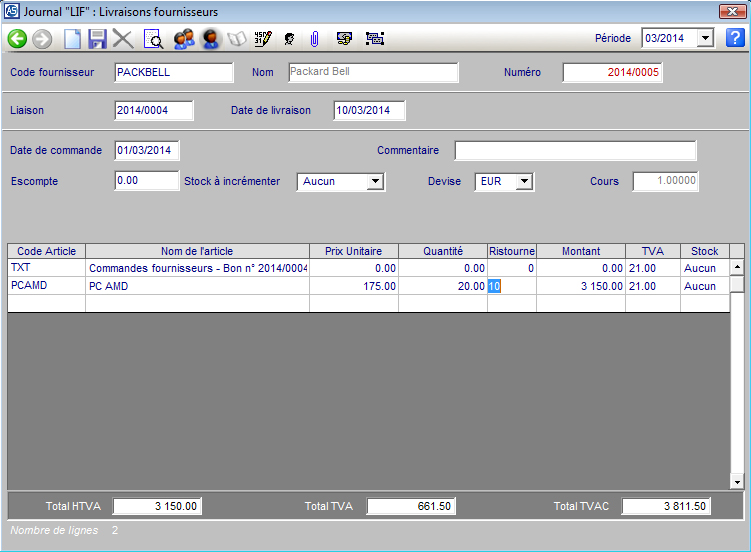Click the open book icon
This screenshot has height=552, width=751.
point(237,39)
